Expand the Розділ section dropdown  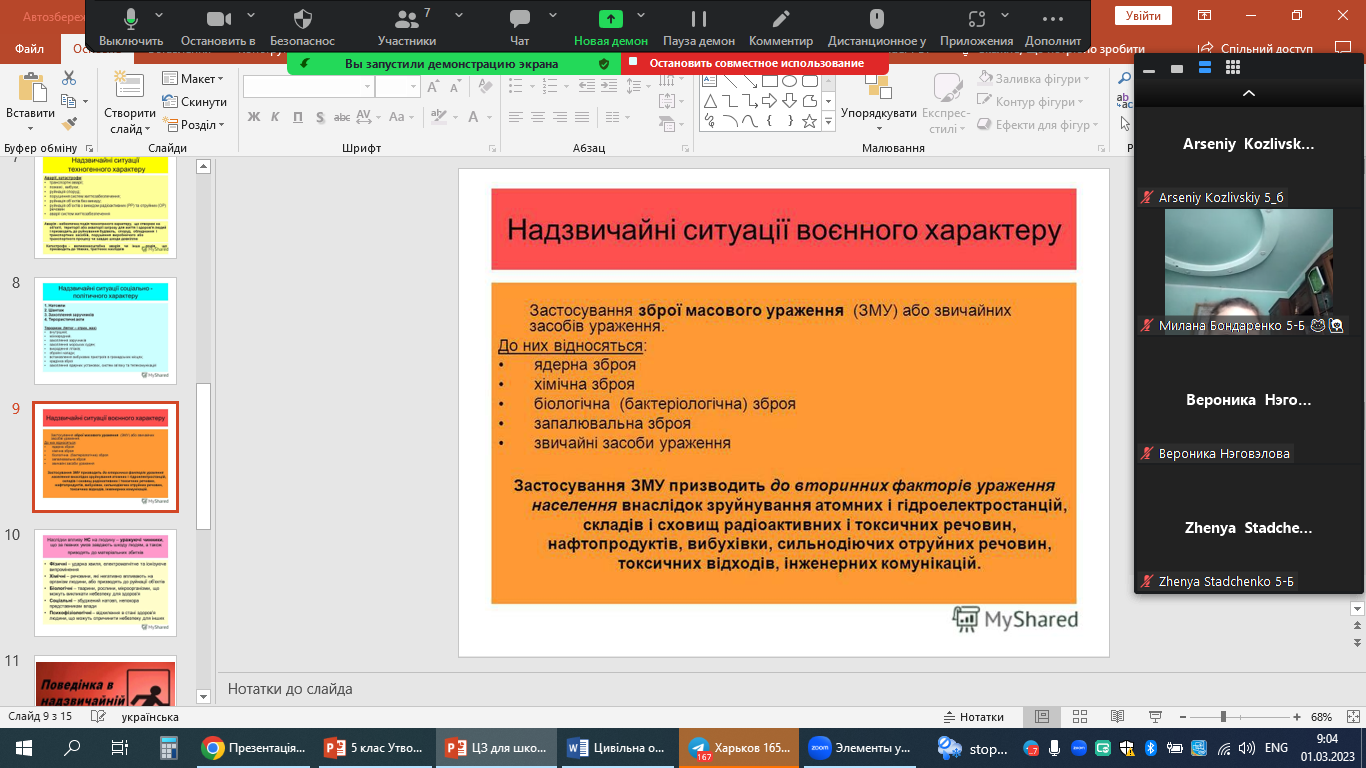[x=196, y=125]
